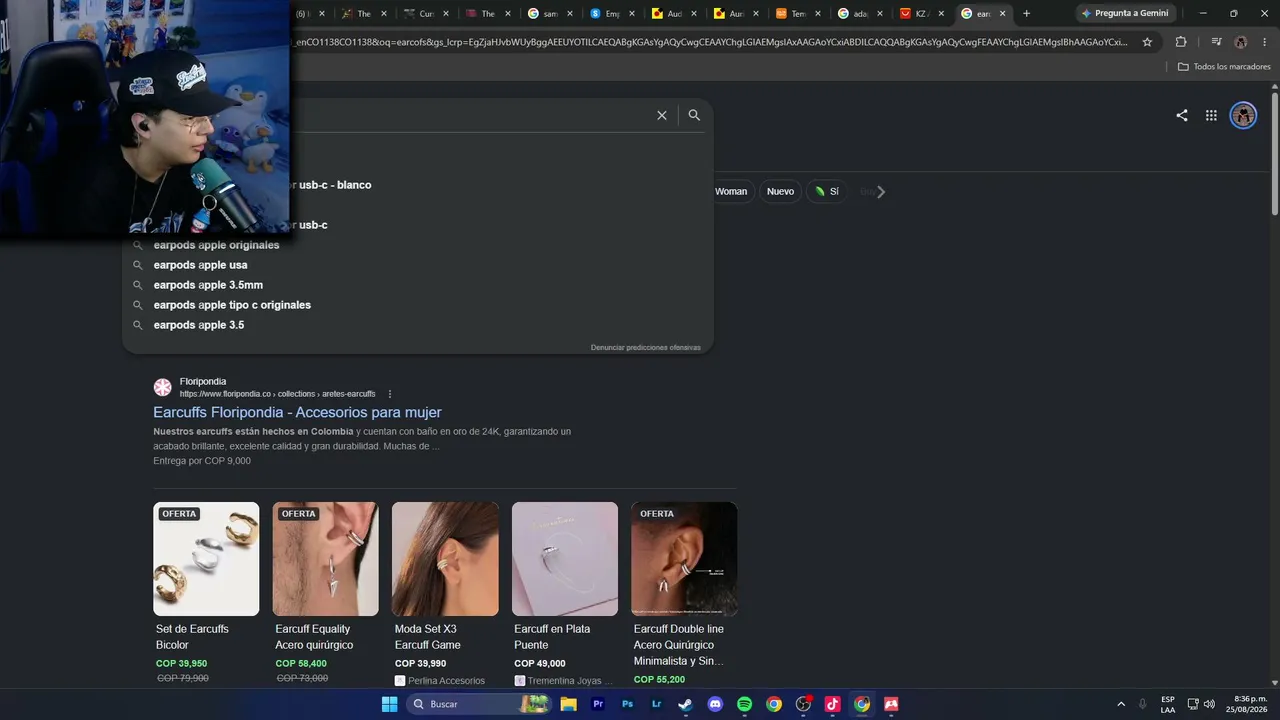The image size is (1280, 720).
Task: Open Adobe Premiere Pro from taskbar
Action: (598, 704)
